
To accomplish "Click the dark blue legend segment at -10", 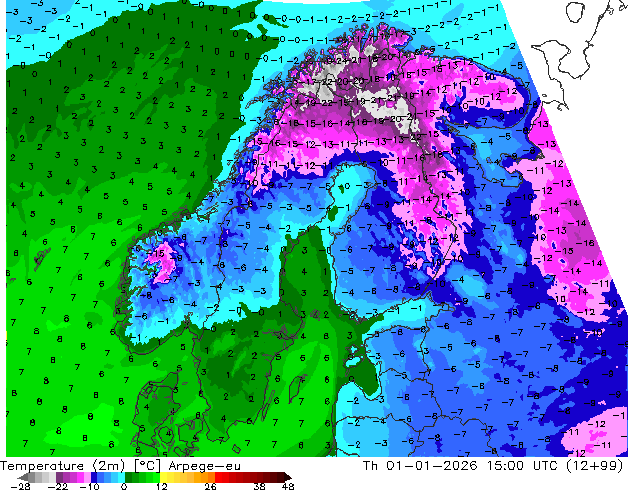I will pos(94,477).
